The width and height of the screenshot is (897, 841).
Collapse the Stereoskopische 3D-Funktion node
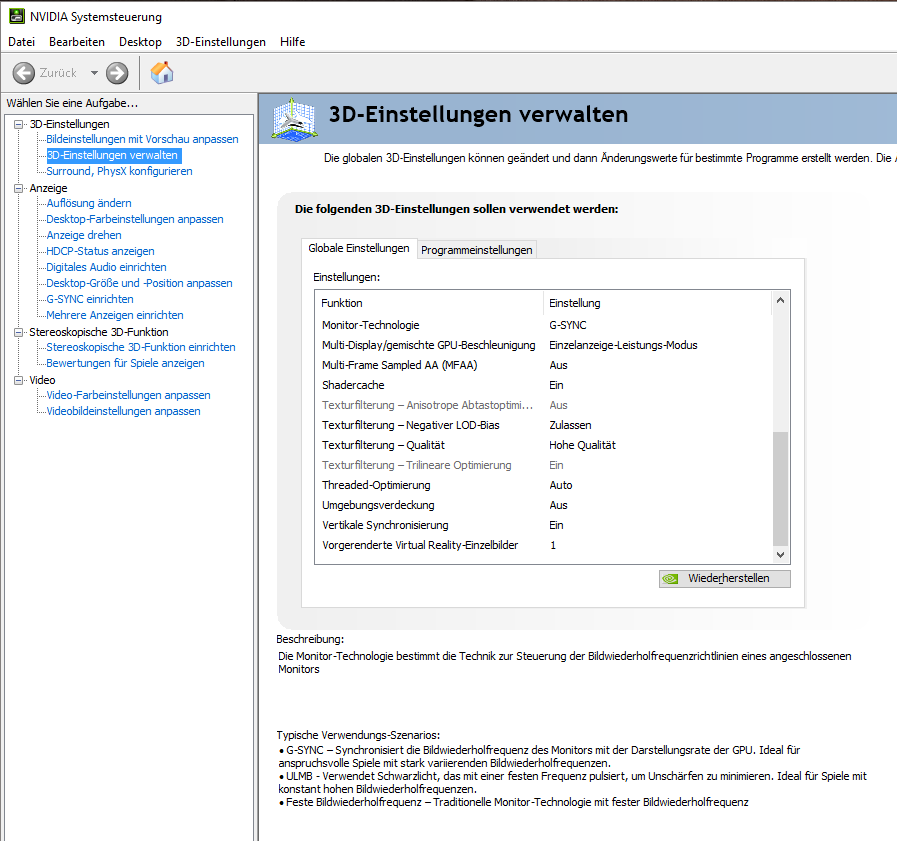pyautogui.click(x=19, y=332)
